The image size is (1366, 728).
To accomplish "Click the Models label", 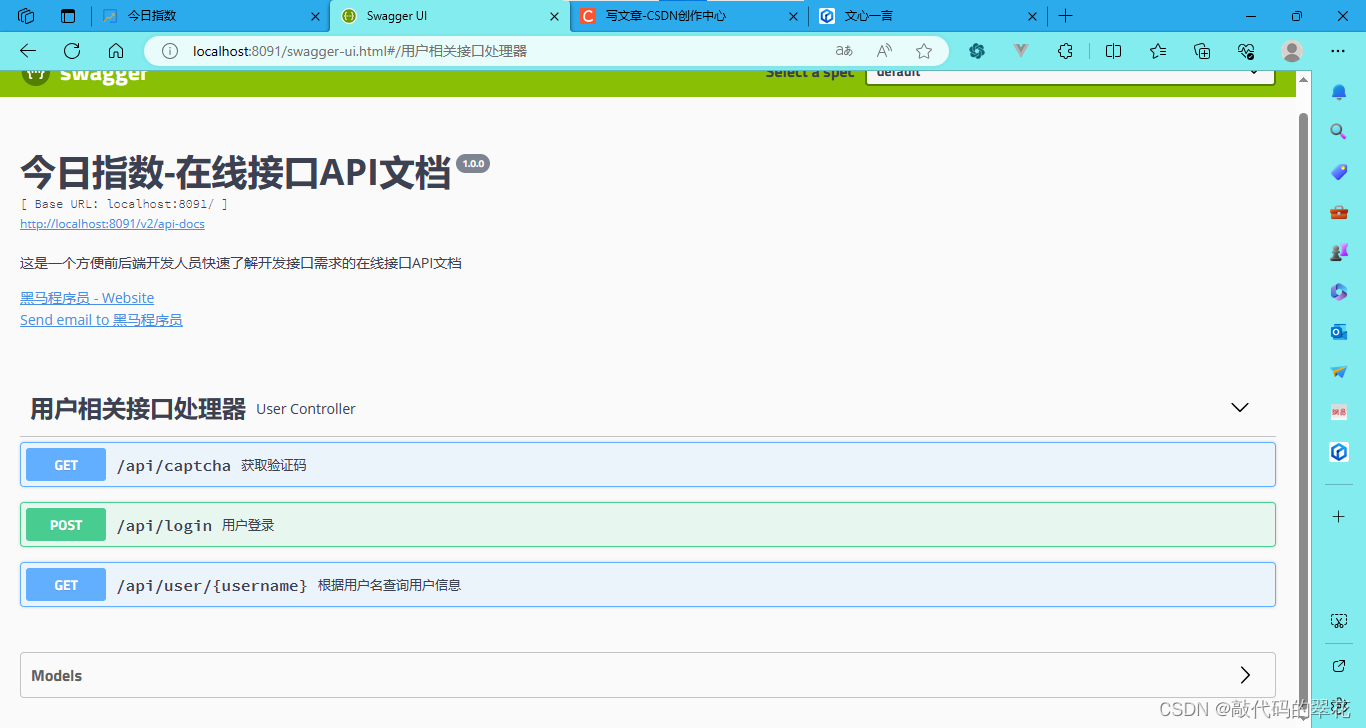I will click(x=57, y=676).
